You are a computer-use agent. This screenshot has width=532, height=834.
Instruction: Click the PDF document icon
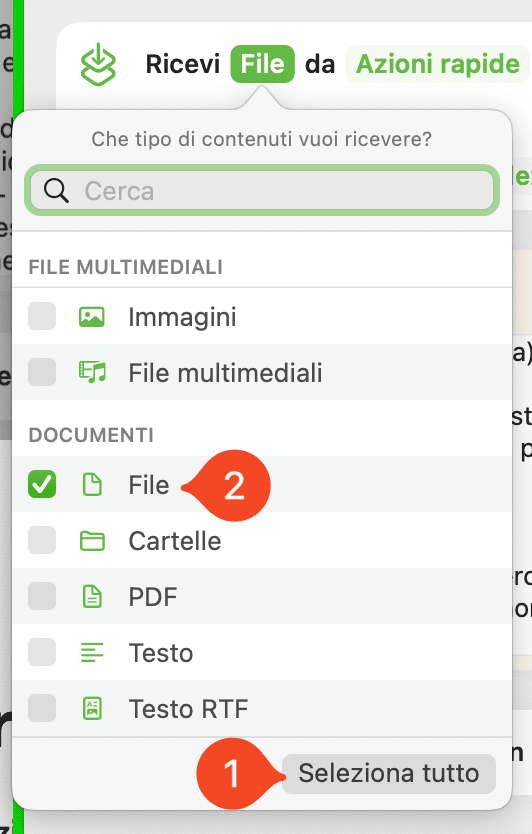pyautogui.click(x=92, y=596)
